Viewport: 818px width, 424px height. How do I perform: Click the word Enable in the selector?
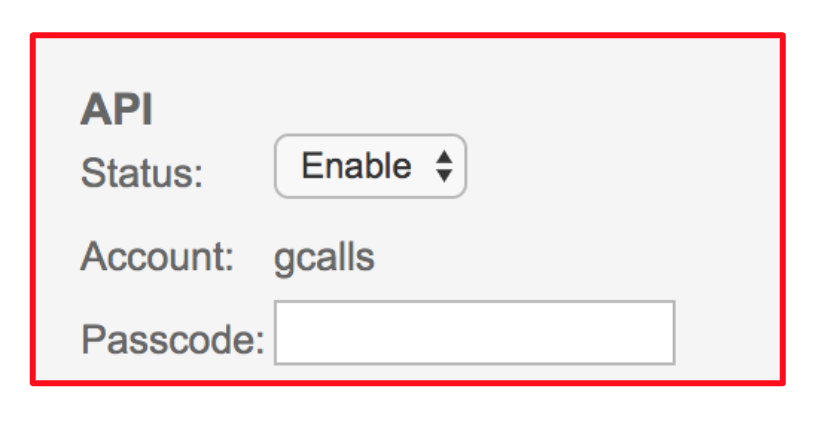click(x=356, y=166)
